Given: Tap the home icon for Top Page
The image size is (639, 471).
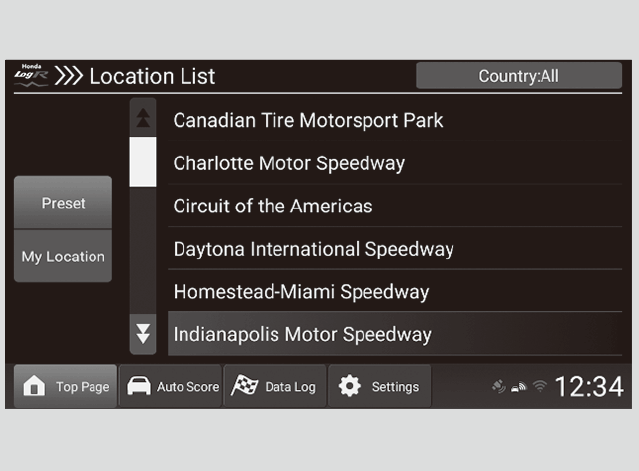Looking at the screenshot, I should pyautogui.click(x=33, y=387).
